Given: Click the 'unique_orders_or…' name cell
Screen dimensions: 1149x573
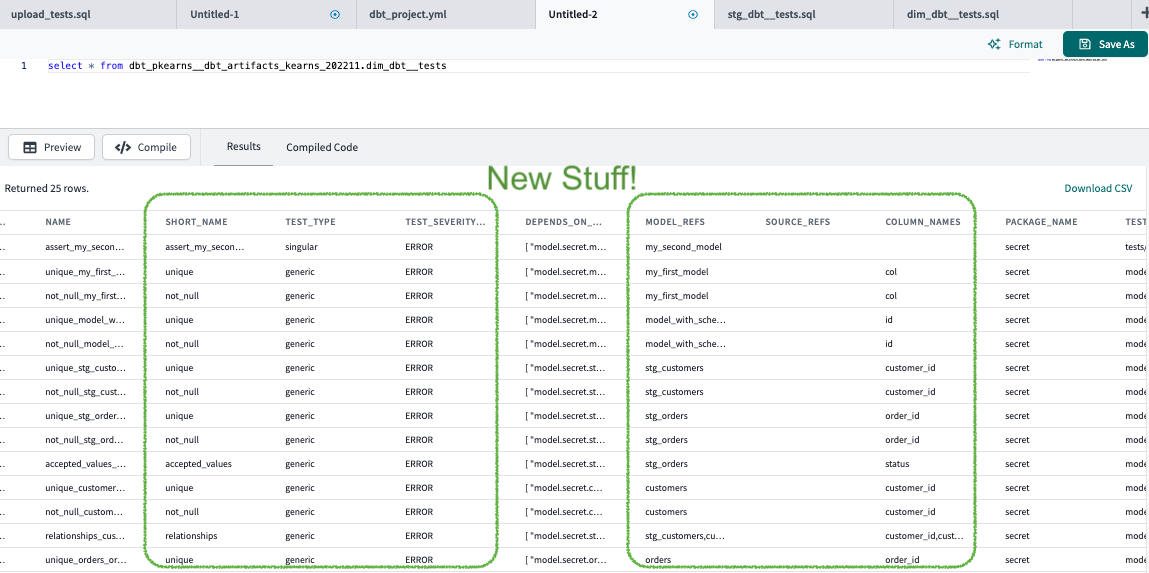Looking at the screenshot, I should tap(85, 560).
